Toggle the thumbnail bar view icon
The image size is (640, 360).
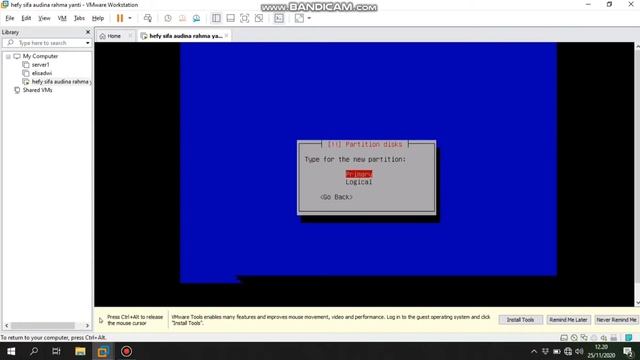click(x=230, y=18)
